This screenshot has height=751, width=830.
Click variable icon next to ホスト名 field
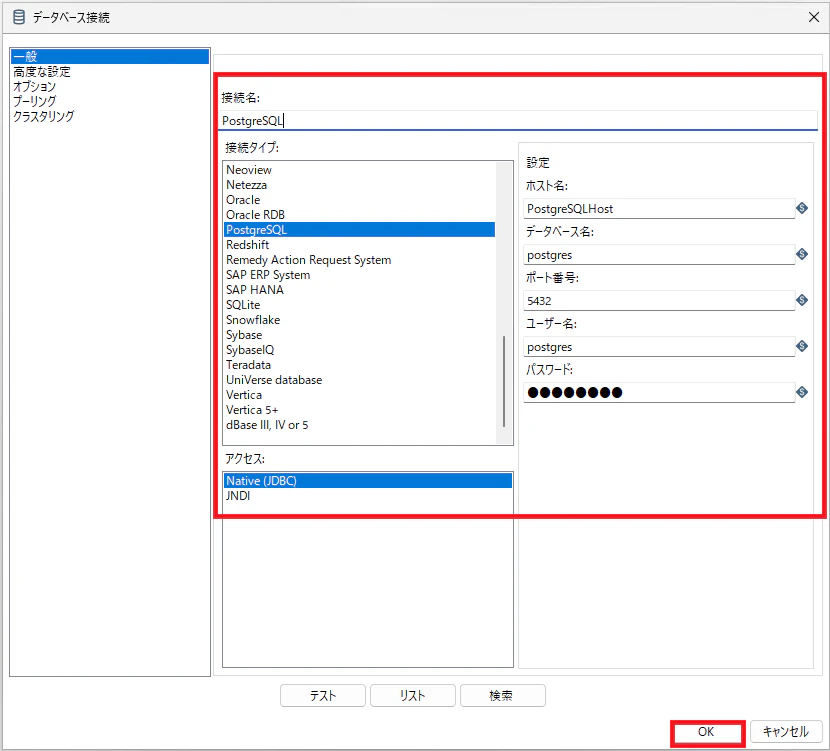(802, 209)
